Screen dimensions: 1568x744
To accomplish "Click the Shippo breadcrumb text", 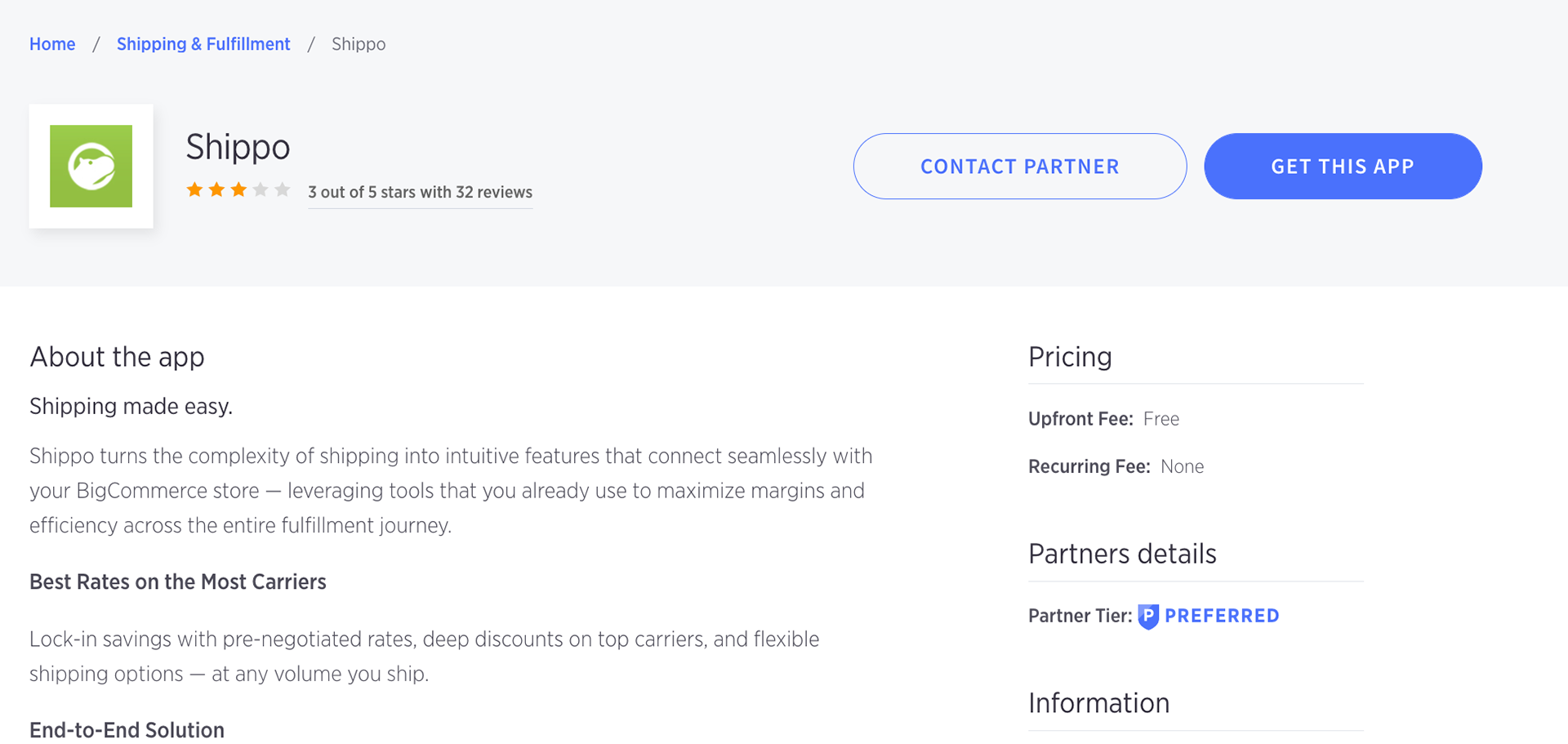I will [x=359, y=44].
